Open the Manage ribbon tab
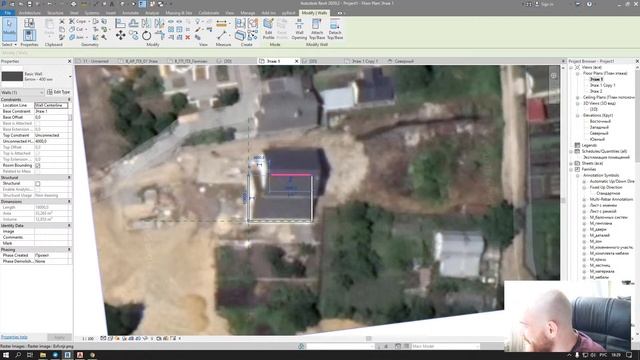This screenshot has width=640, height=360. point(247,13)
